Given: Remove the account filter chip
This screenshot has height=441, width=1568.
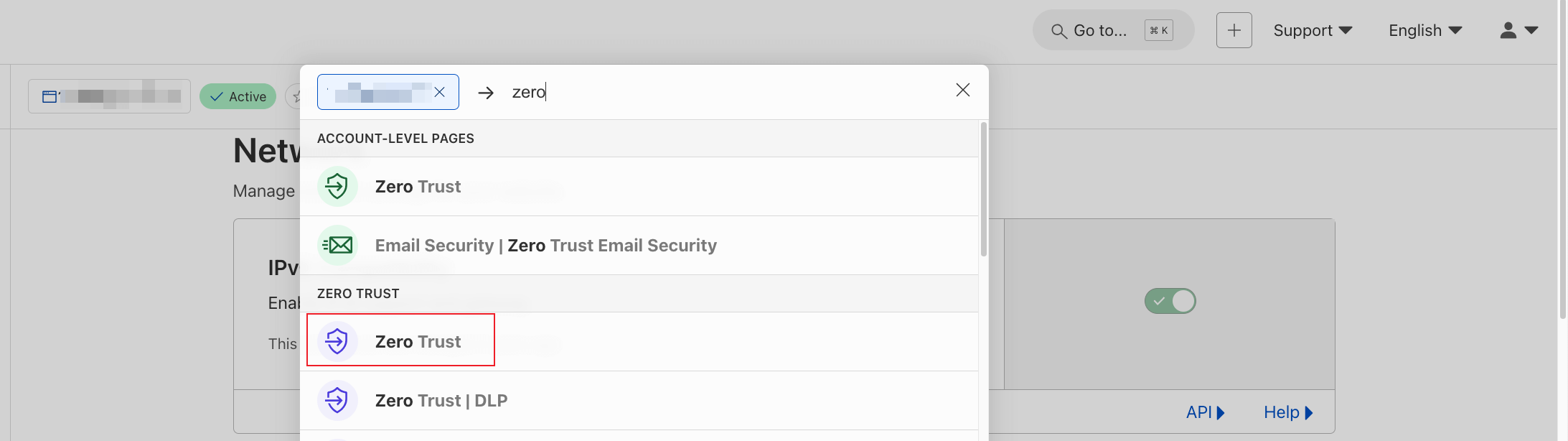Looking at the screenshot, I should (440, 92).
